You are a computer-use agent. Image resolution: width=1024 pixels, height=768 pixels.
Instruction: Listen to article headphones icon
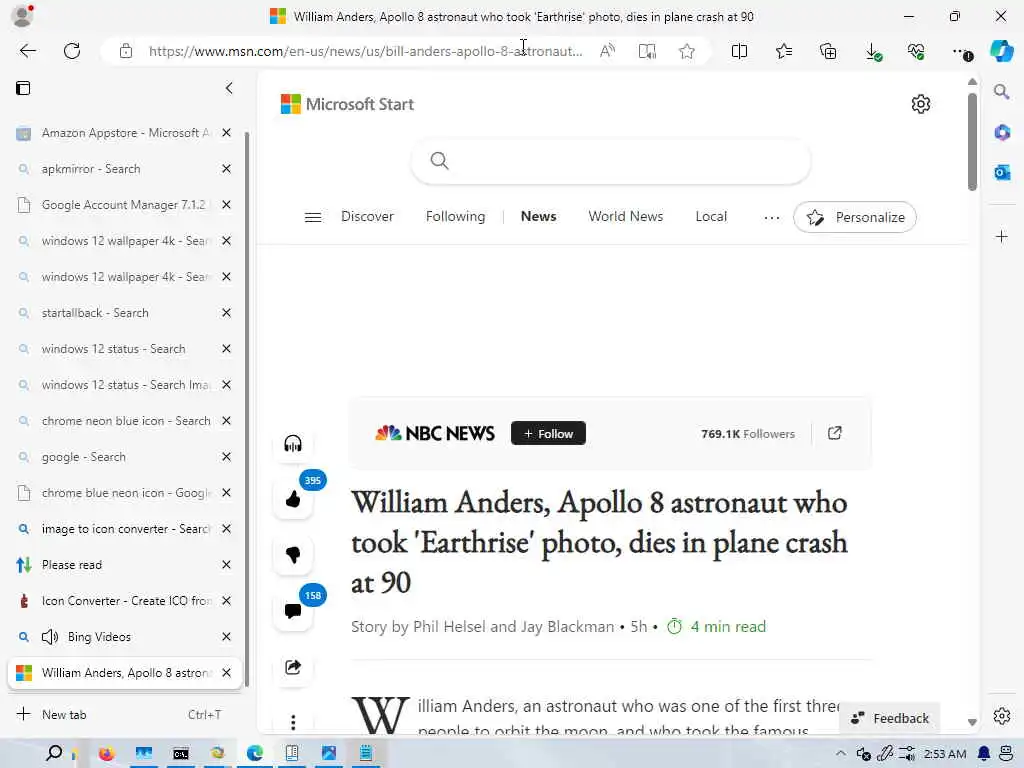tap(293, 444)
